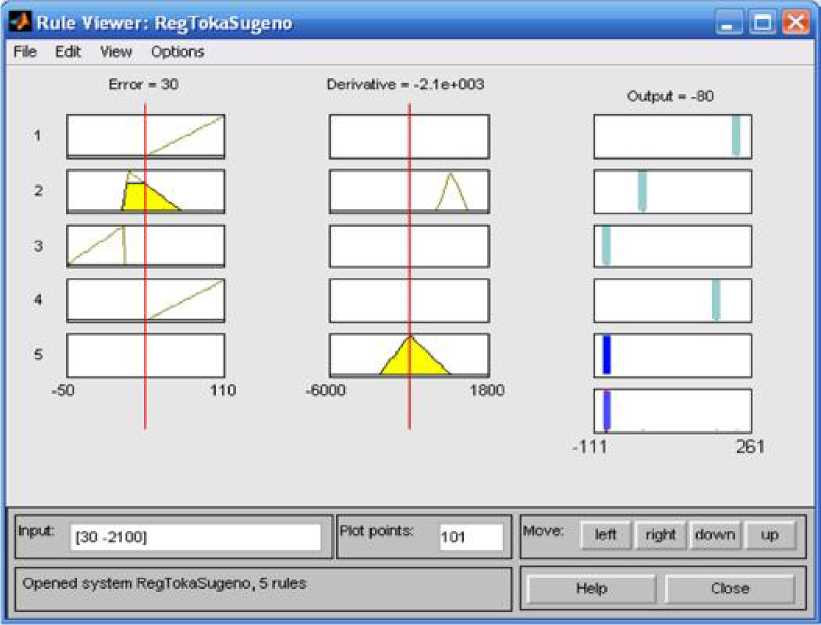
Task: Click the 'Error = 30' heading
Action: 143,84
